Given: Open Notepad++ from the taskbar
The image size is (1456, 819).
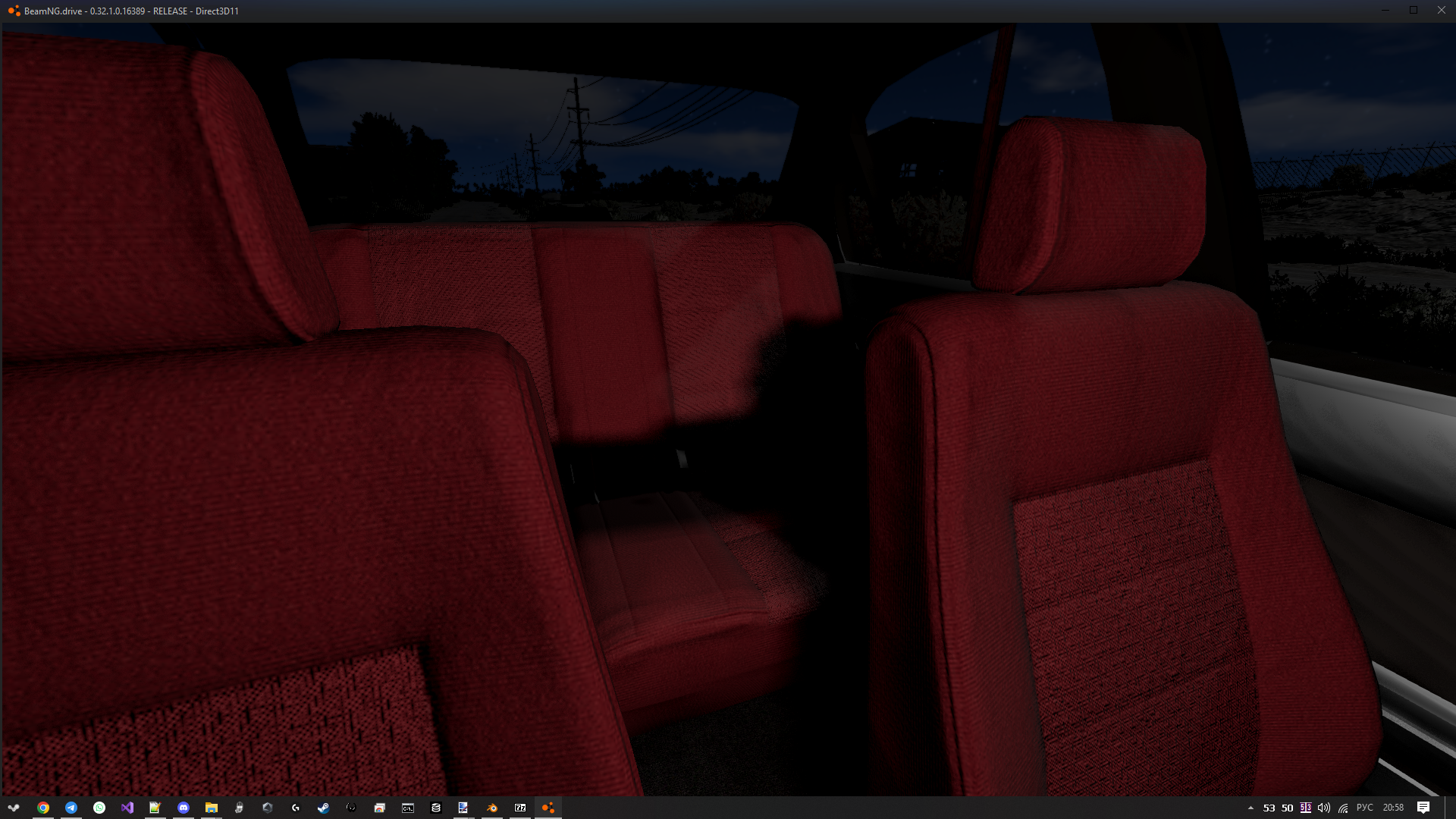Looking at the screenshot, I should pos(155,808).
